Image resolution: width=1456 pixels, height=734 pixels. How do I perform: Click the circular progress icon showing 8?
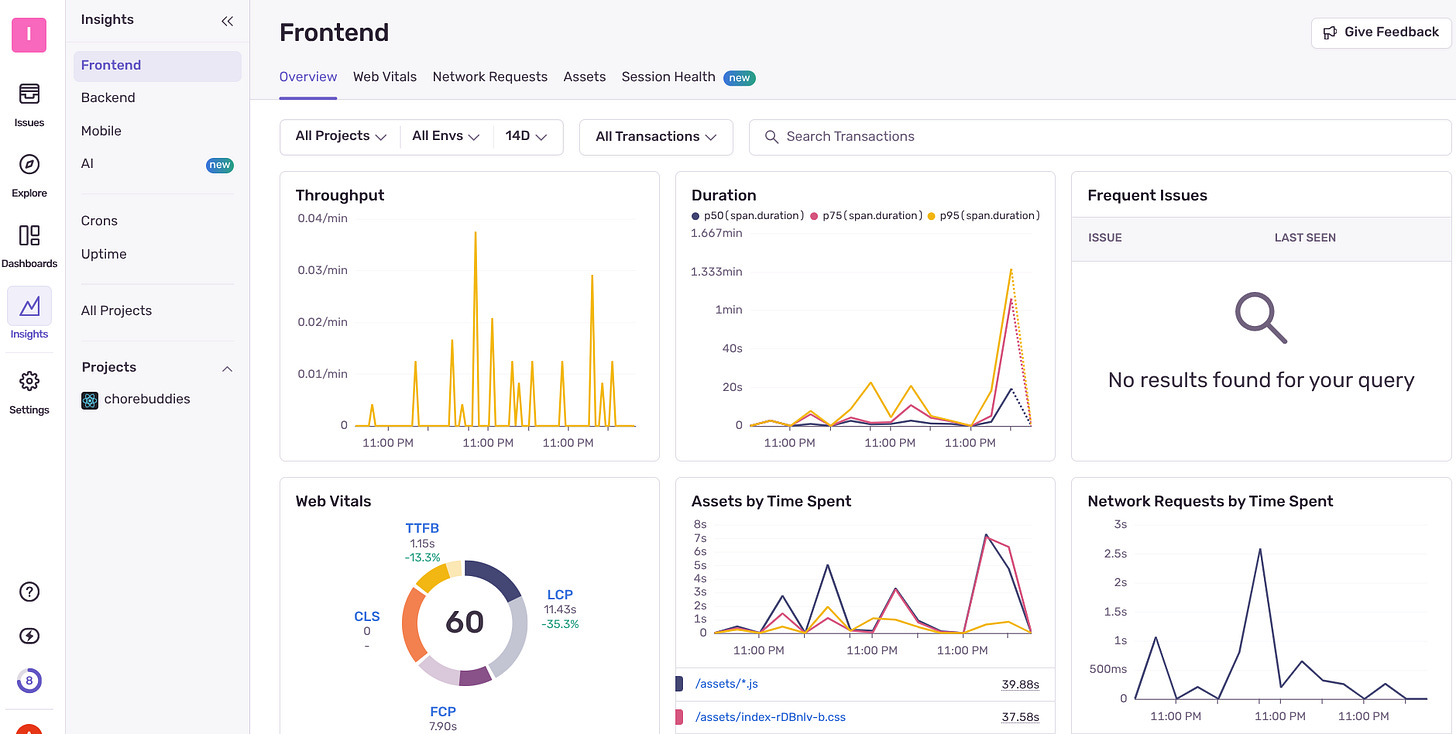coord(29,681)
